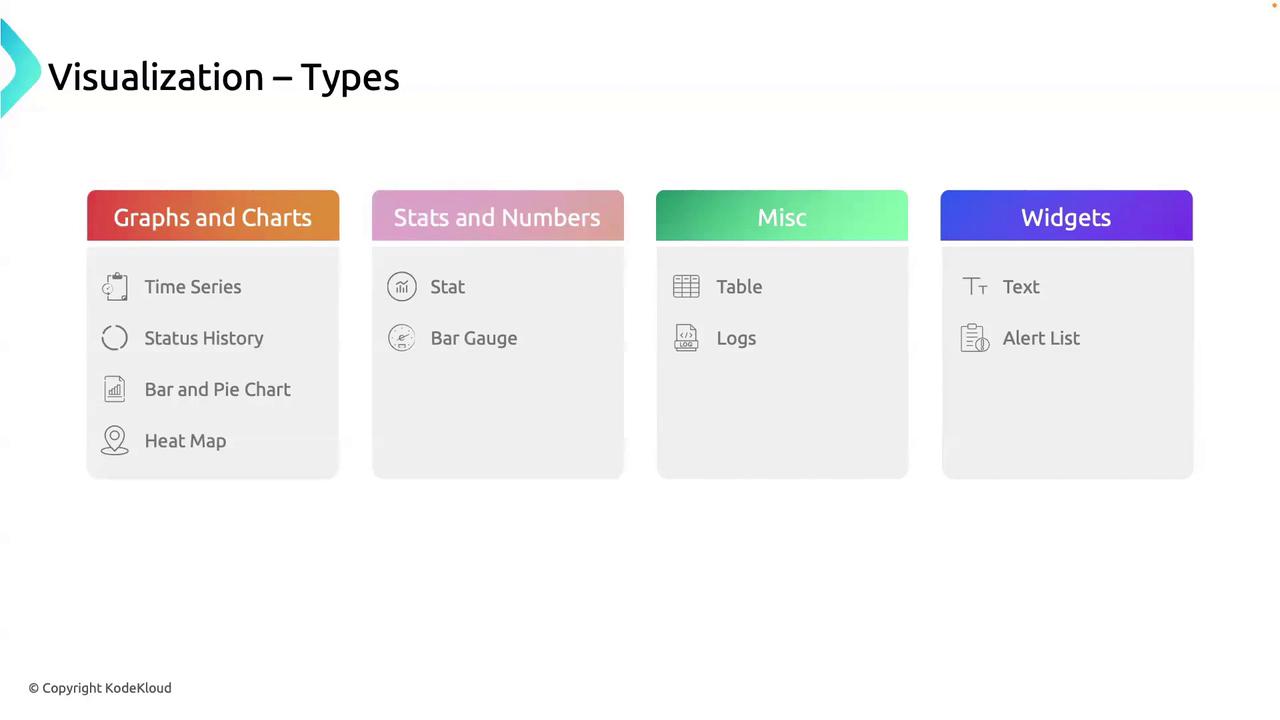Click the Status History circle icon
Screen dimensions: 1280x720
pos(115,338)
